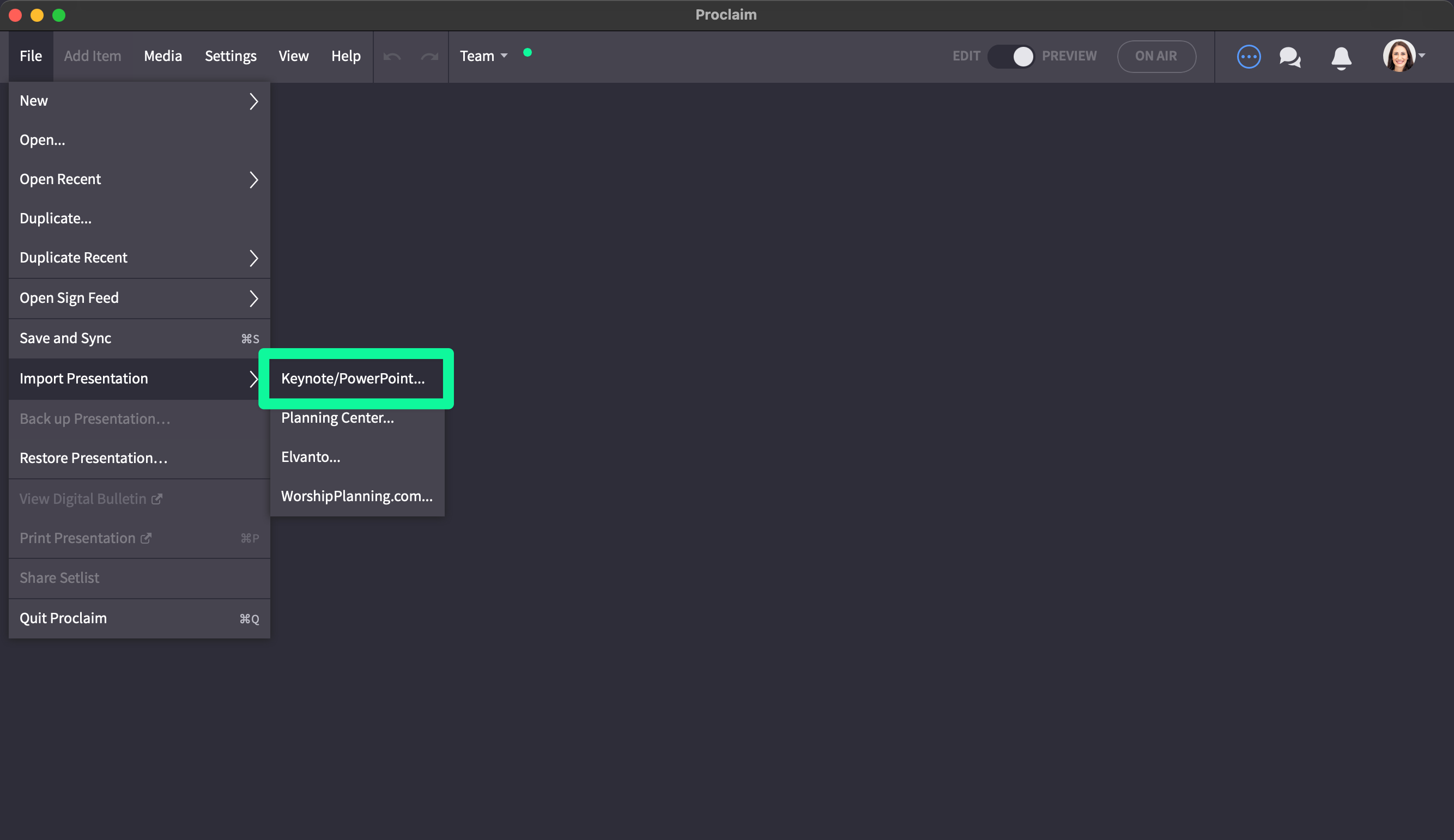Open the Add Item menu
This screenshot has width=1454, height=840.
point(92,56)
